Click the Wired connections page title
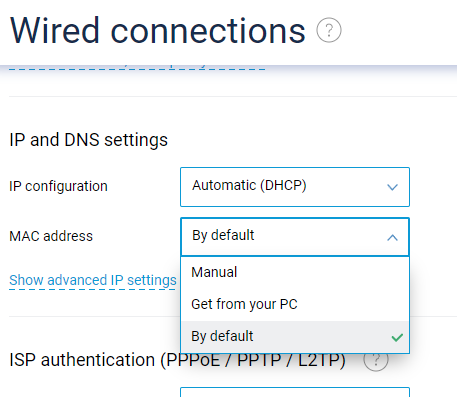 point(157,31)
